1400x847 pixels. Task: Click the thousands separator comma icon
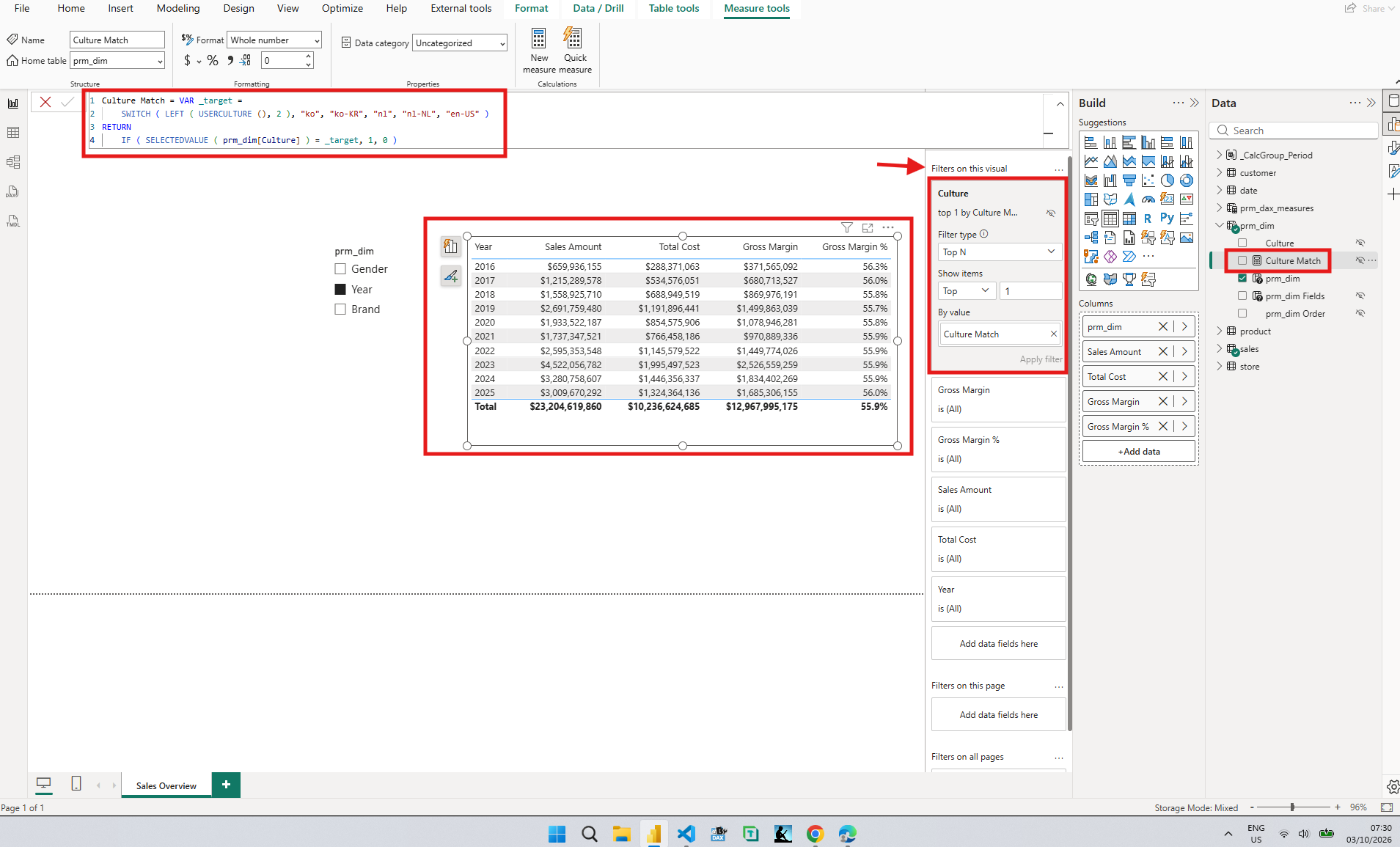tap(230, 60)
